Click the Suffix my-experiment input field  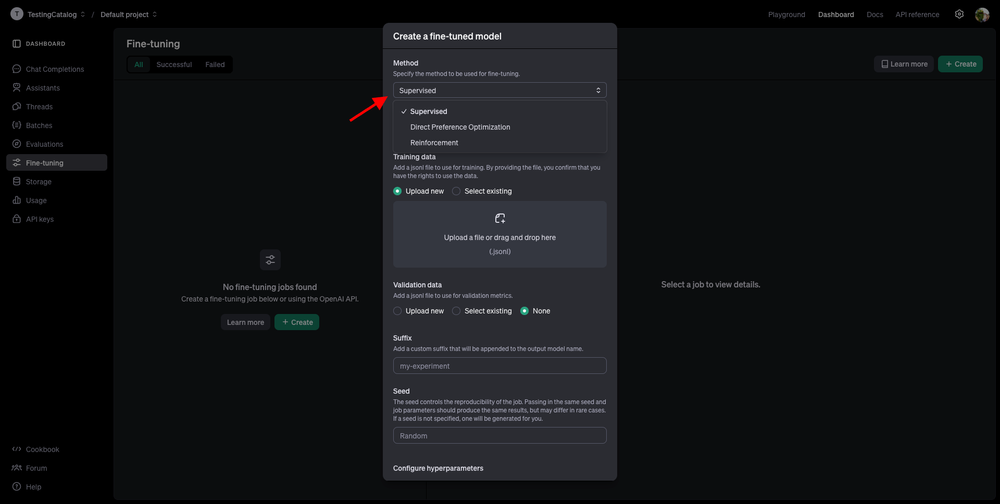point(499,366)
